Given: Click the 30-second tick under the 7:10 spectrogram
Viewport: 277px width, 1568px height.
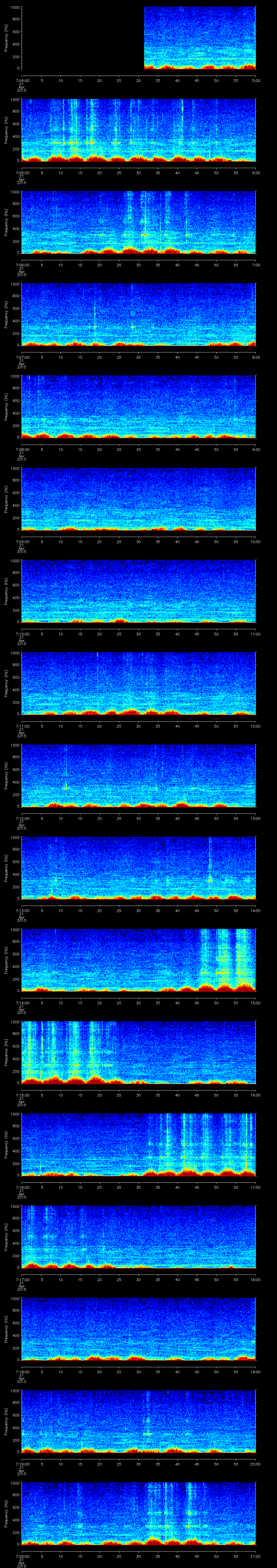Looking at the screenshot, I should pyautogui.click(x=138, y=634).
